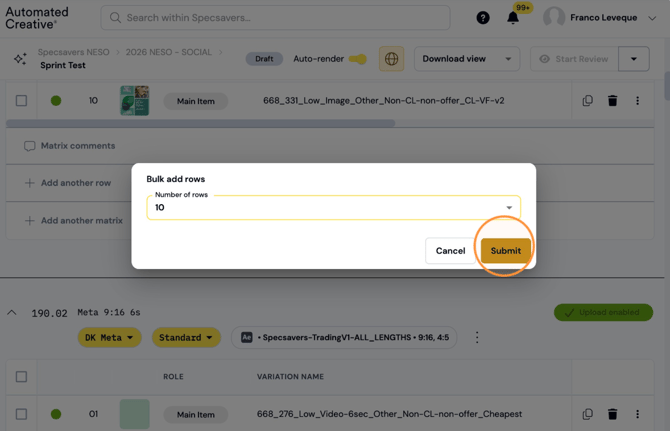The width and height of the screenshot is (670, 431).
Task: Open the notifications bell
Action: tap(513, 18)
